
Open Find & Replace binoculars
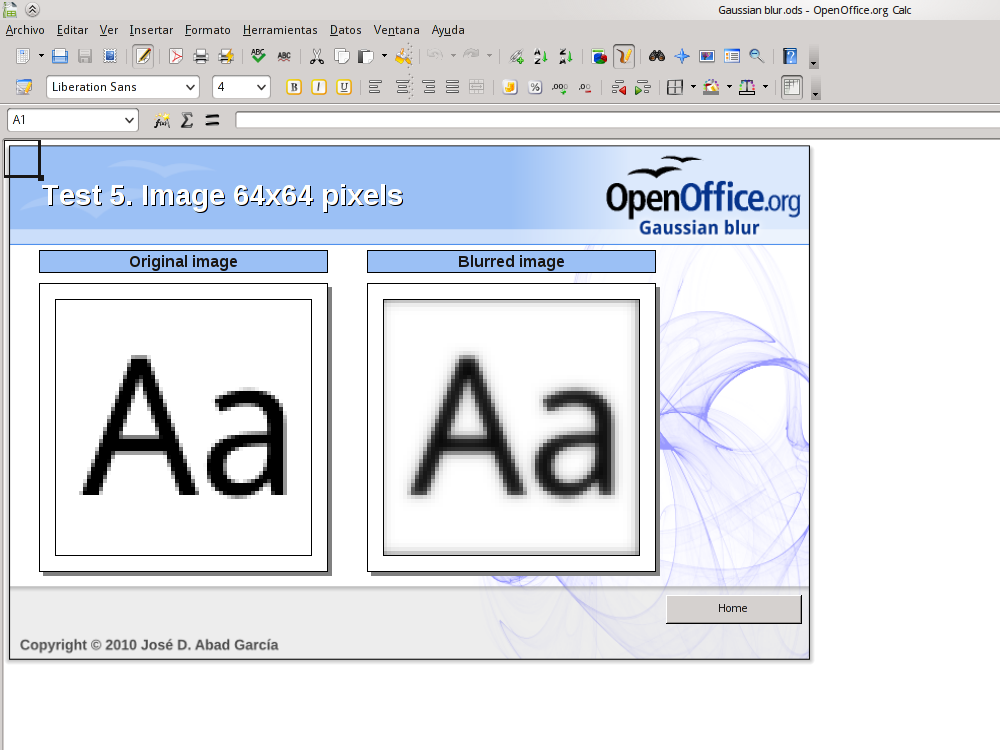point(657,56)
